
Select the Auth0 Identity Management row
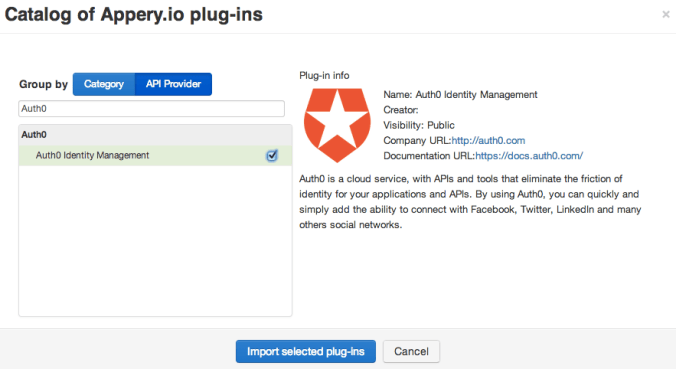tap(155, 156)
